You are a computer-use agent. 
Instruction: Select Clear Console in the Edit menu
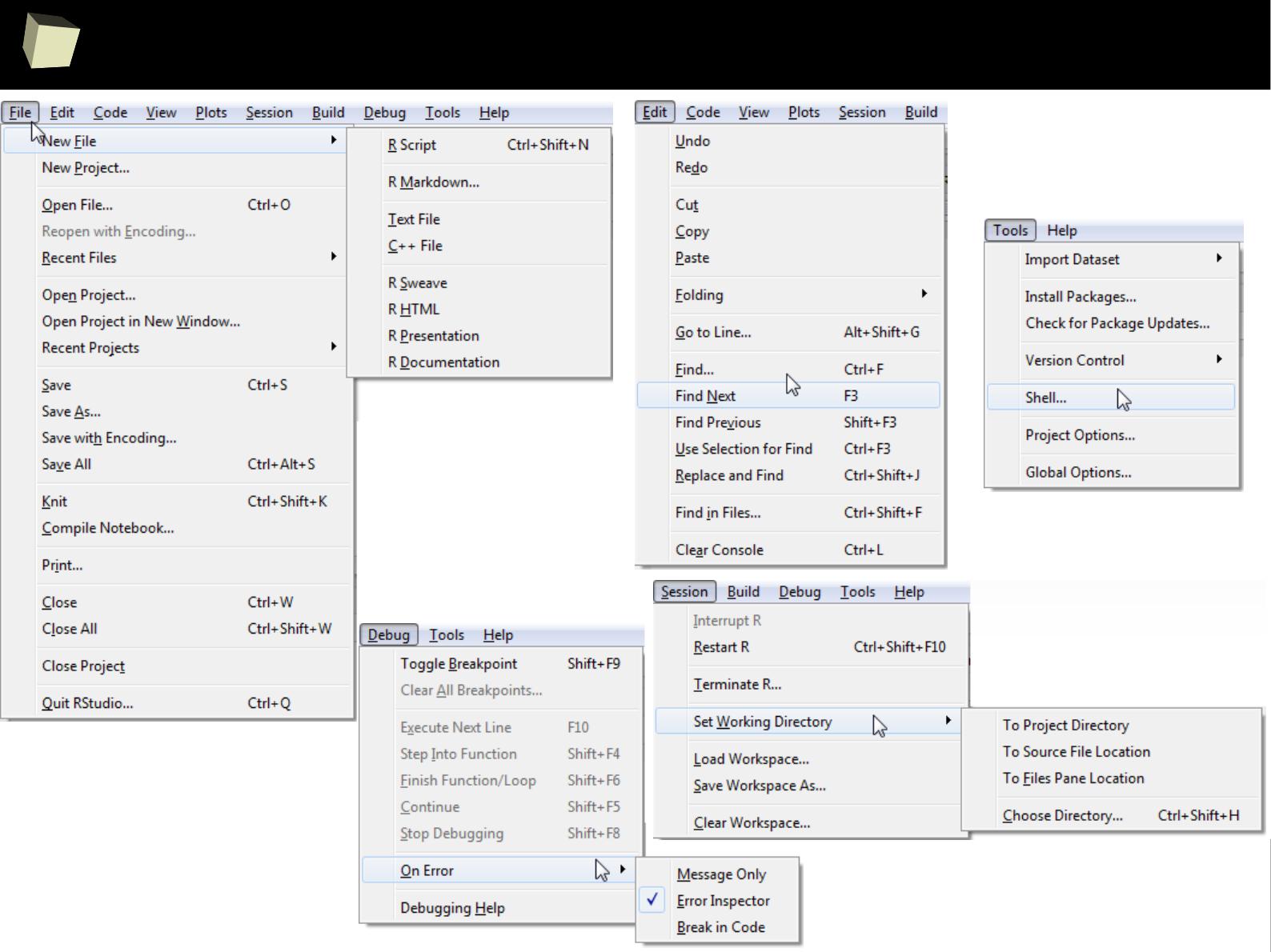pyautogui.click(x=720, y=550)
